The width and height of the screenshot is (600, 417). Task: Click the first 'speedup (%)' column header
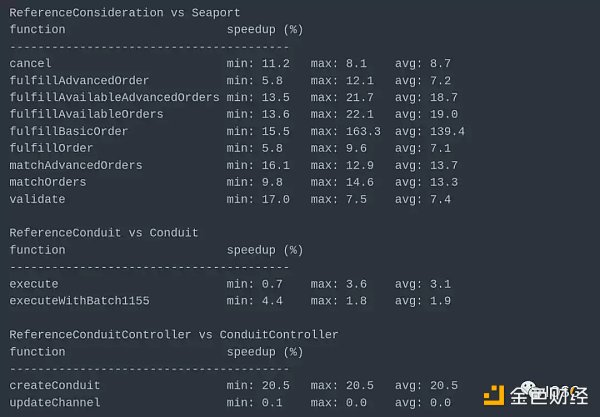point(264,30)
